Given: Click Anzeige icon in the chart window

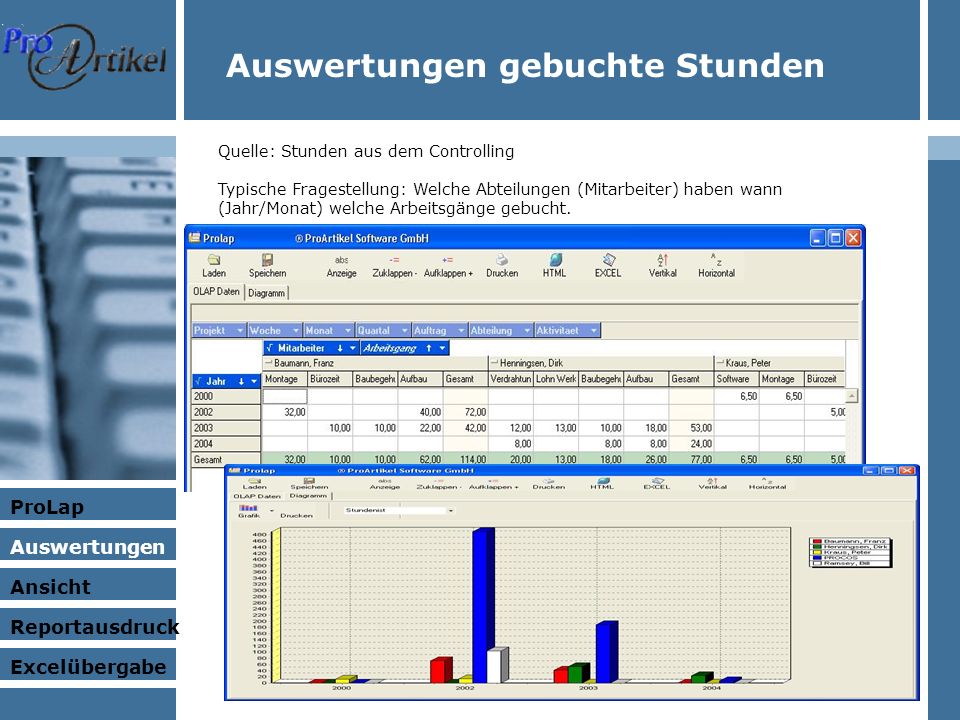Looking at the screenshot, I should [384, 481].
